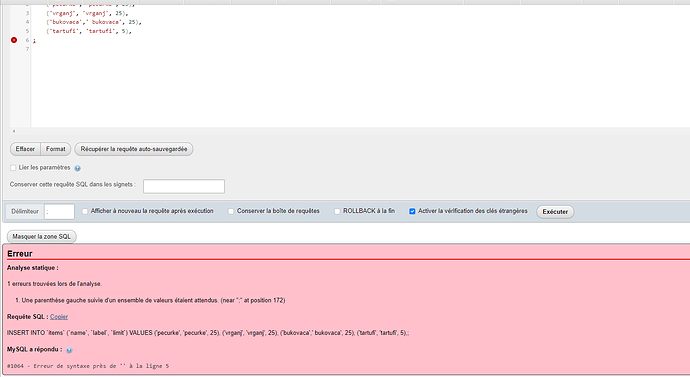Click the 'vrganj' line in editor

(x=87, y=13)
